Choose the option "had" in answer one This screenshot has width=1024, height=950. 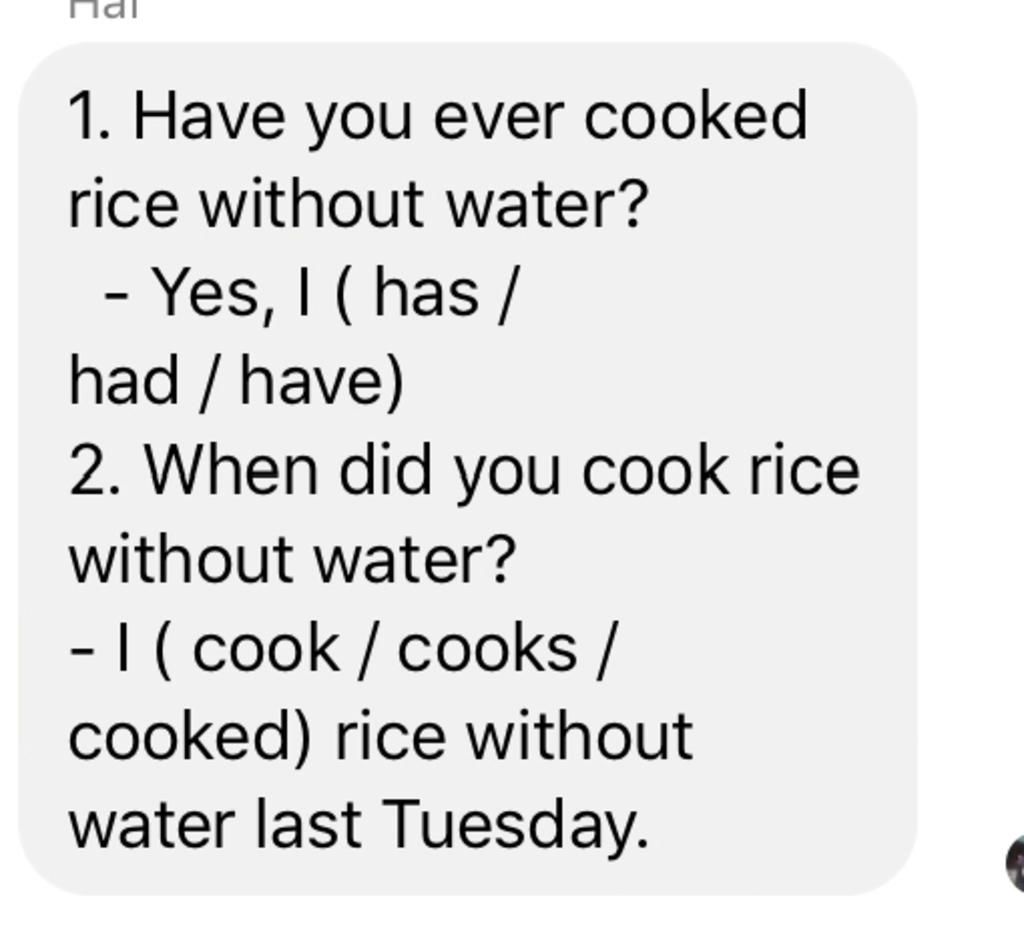(x=123, y=381)
